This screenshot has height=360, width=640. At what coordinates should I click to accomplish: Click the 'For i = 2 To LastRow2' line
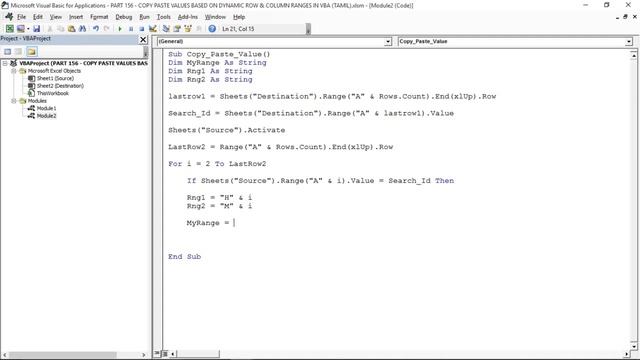pyautogui.click(x=217, y=164)
